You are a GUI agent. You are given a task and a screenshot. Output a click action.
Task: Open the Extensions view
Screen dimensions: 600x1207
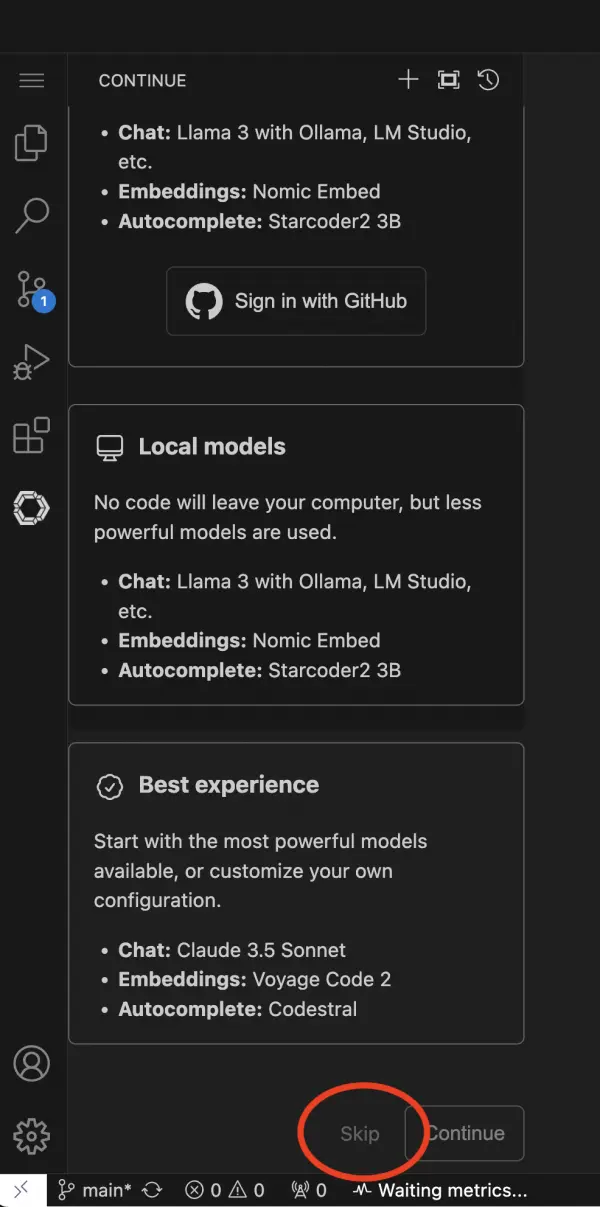32,436
